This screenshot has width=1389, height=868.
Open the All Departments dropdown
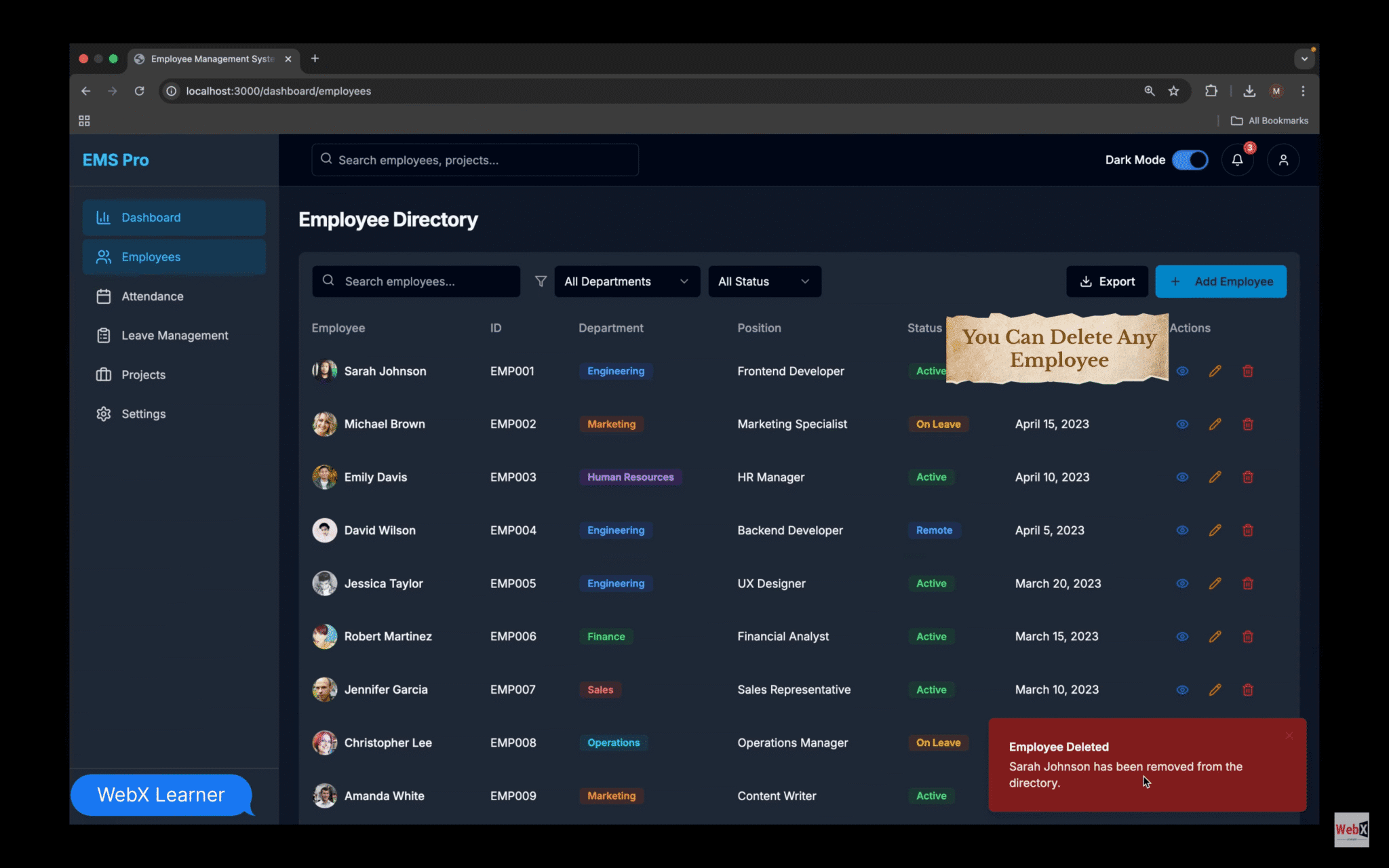(x=626, y=281)
